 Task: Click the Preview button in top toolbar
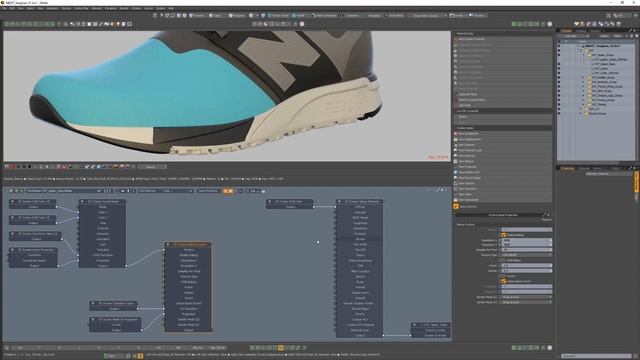(x=476, y=16)
